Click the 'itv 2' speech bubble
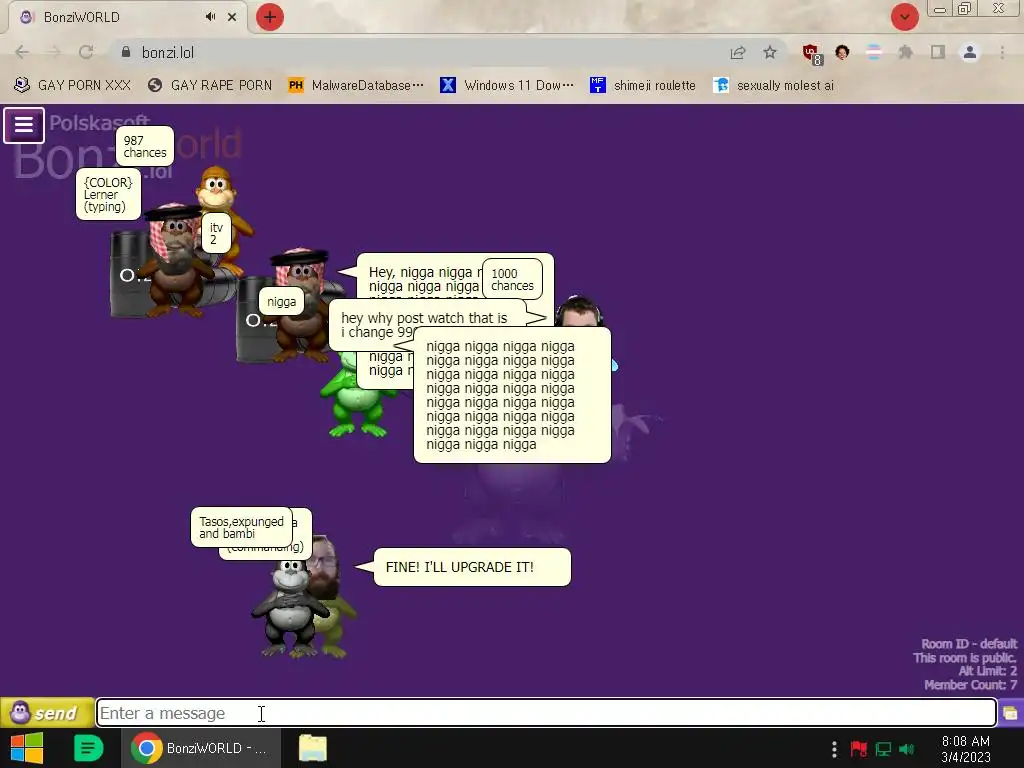1024x768 pixels. tap(216, 233)
